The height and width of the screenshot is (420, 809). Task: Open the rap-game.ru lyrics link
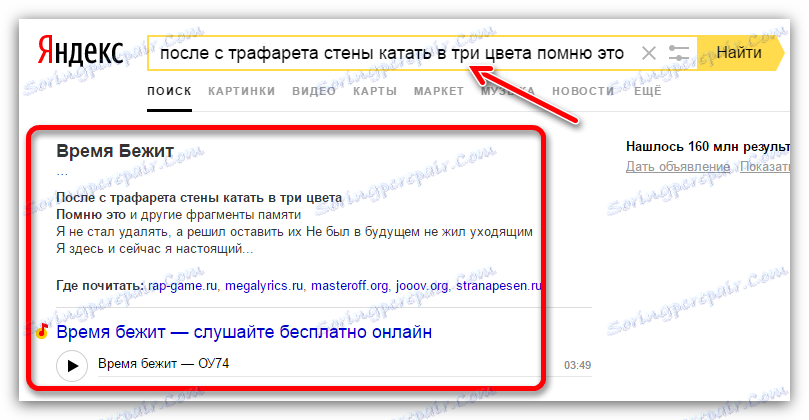pos(182,285)
